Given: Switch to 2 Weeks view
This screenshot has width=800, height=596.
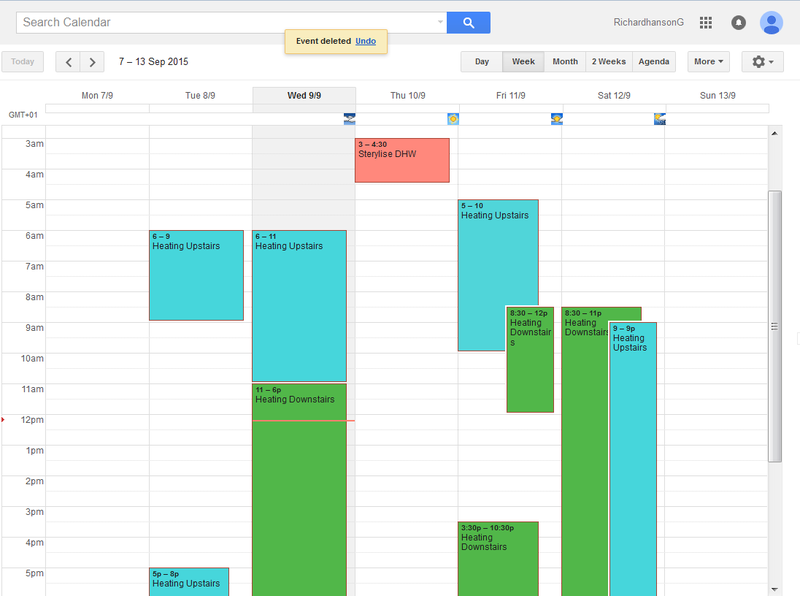Looking at the screenshot, I should click(609, 62).
